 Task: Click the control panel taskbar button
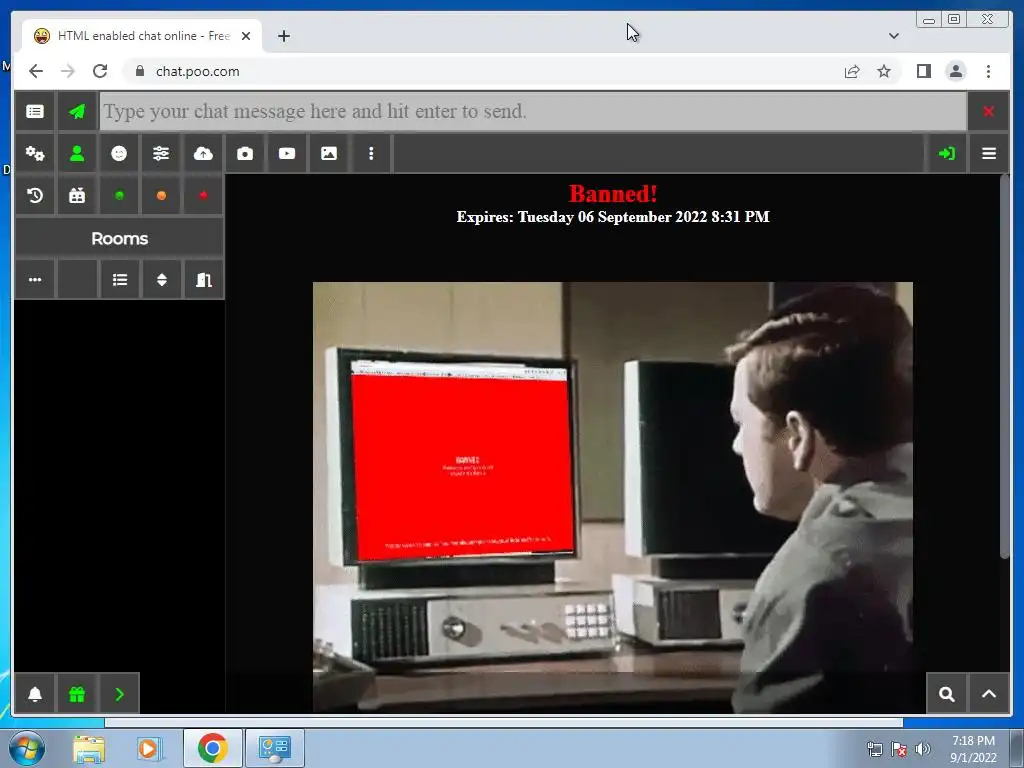tap(274, 748)
